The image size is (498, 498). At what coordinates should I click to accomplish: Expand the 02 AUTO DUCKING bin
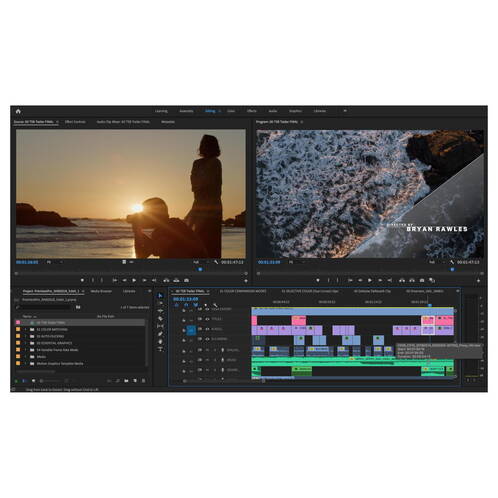[26, 336]
